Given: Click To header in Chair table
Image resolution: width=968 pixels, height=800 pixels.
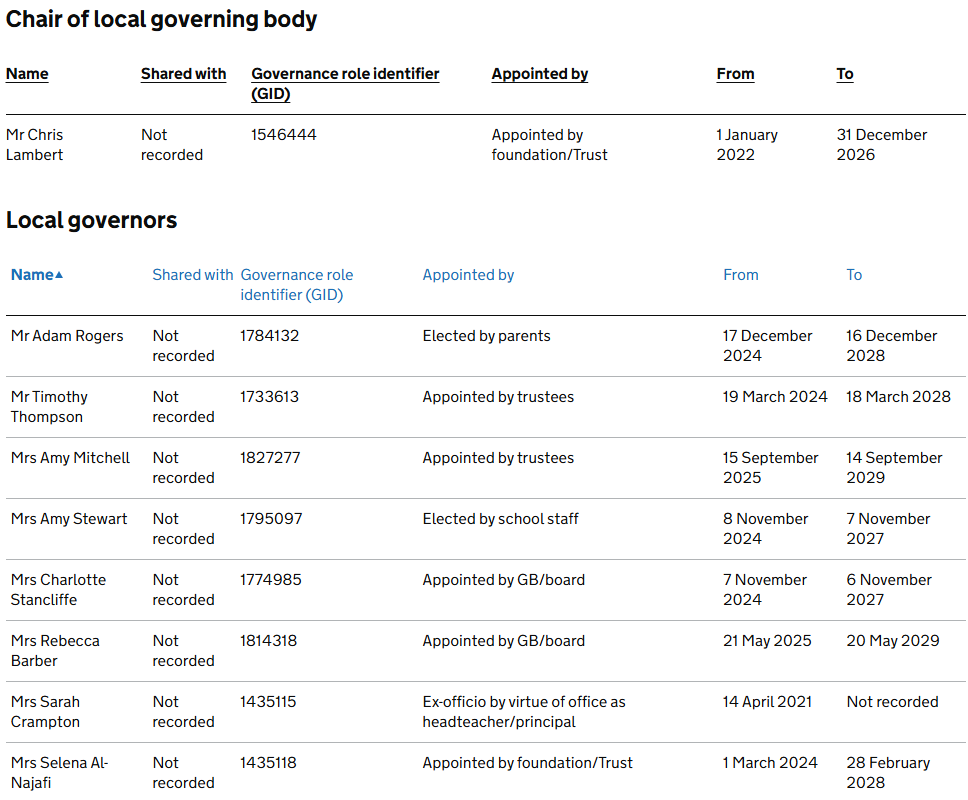Looking at the screenshot, I should tap(845, 74).
